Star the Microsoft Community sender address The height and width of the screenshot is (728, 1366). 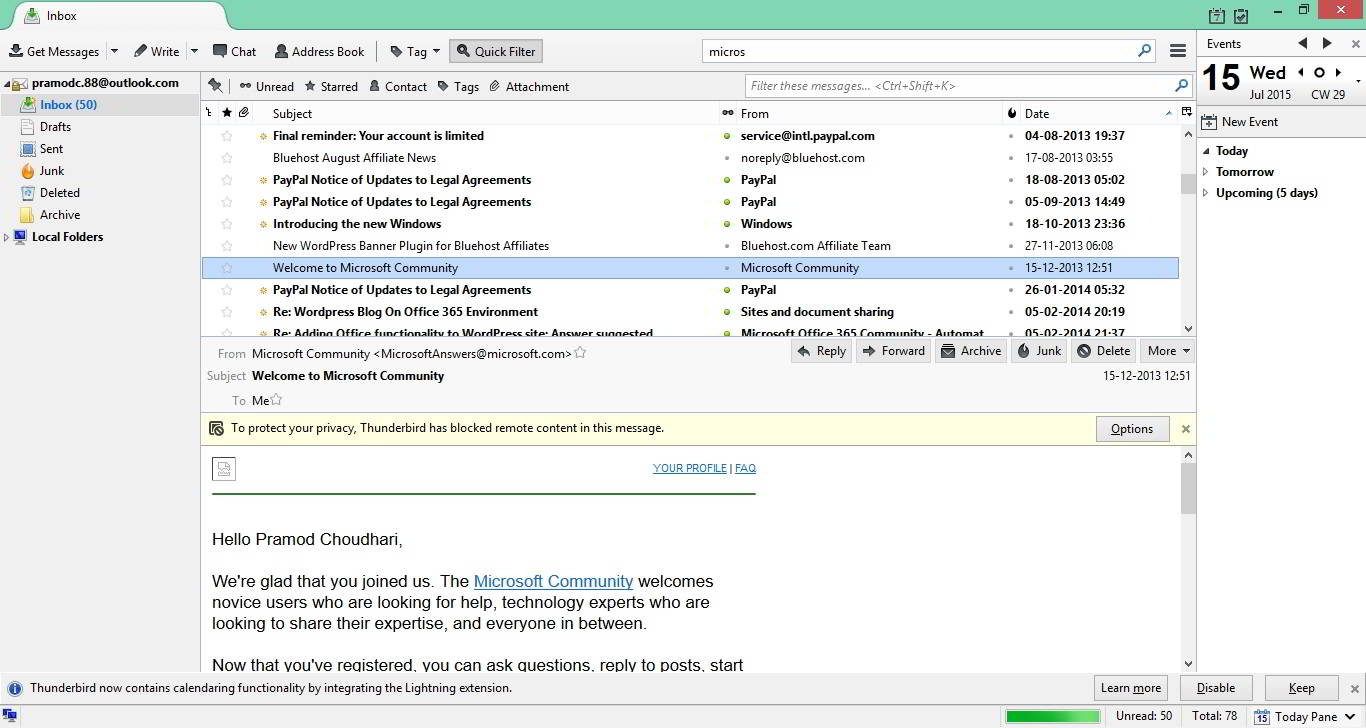(x=580, y=353)
